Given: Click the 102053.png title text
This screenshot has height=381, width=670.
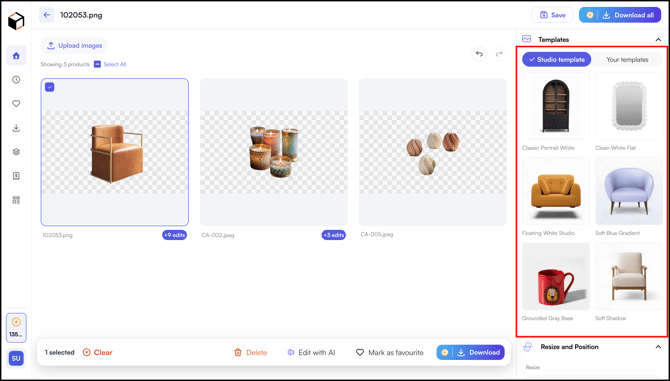Looking at the screenshot, I should click(81, 15).
